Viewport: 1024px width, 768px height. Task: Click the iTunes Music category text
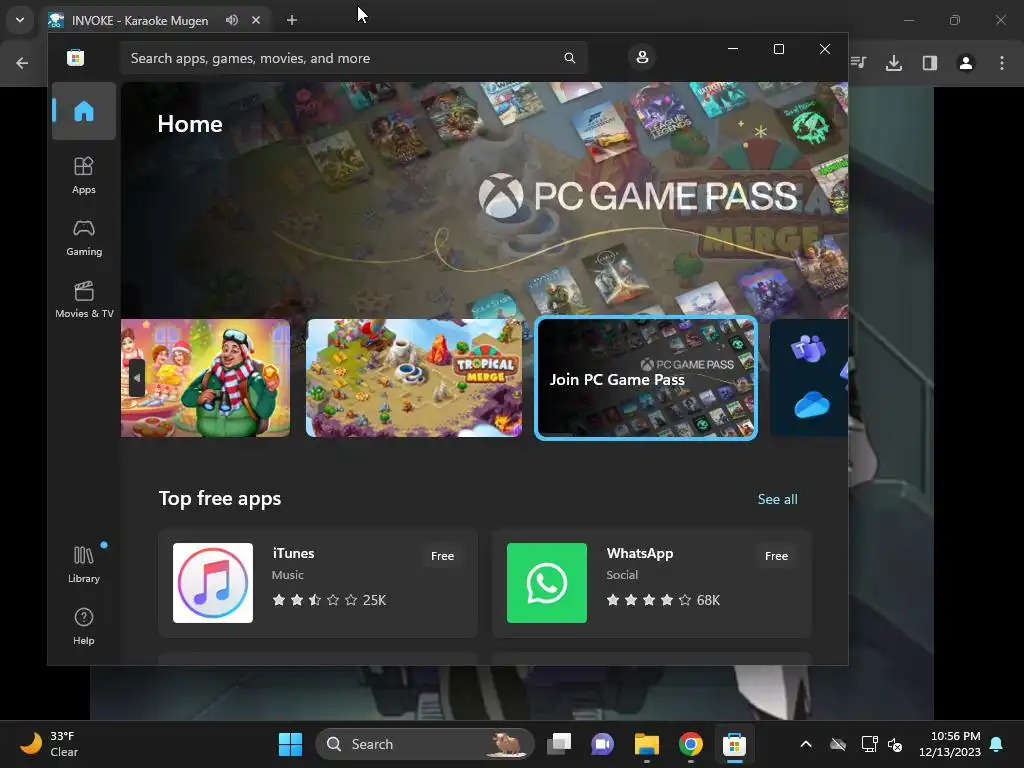[287, 575]
